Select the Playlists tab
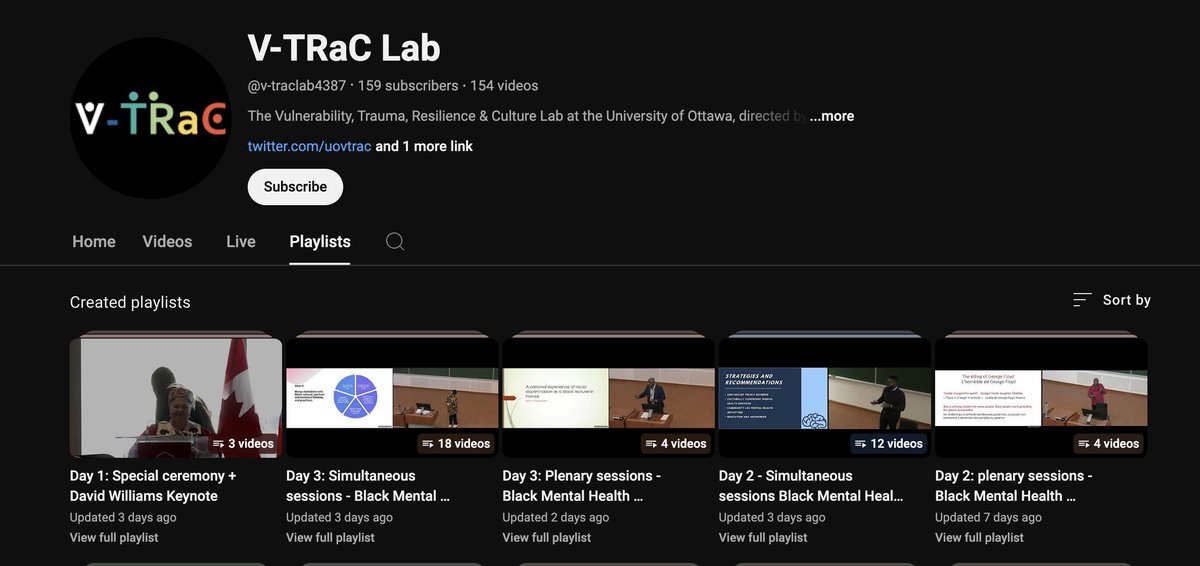 tap(320, 241)
